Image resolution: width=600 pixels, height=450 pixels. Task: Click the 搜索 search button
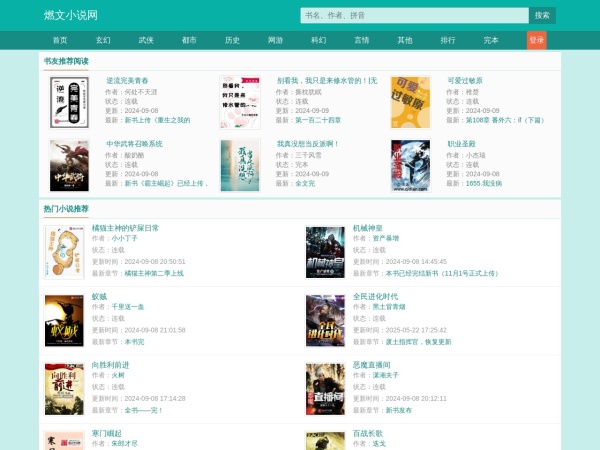click(x=542, y=15)
